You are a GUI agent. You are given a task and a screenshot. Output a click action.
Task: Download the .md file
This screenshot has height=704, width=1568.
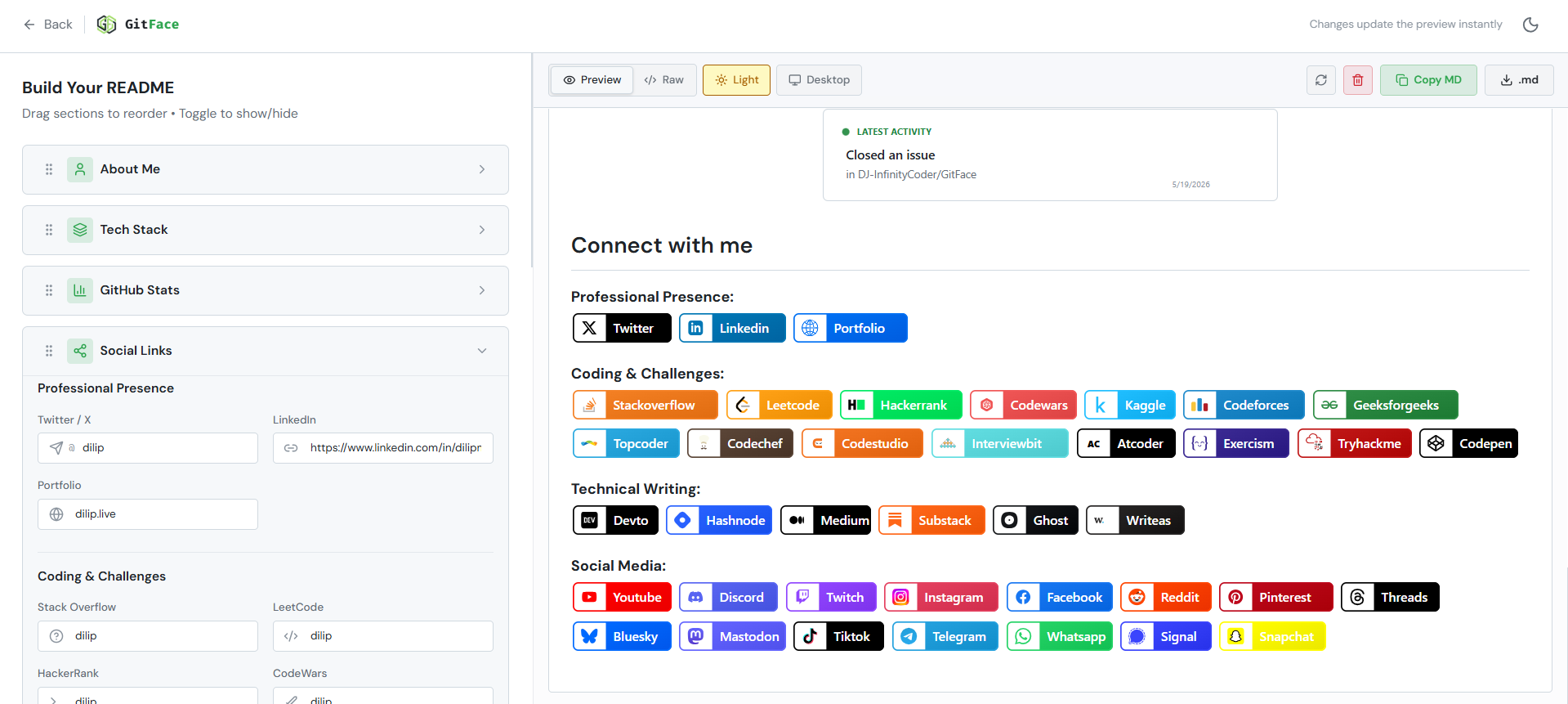pos(1519,80)
